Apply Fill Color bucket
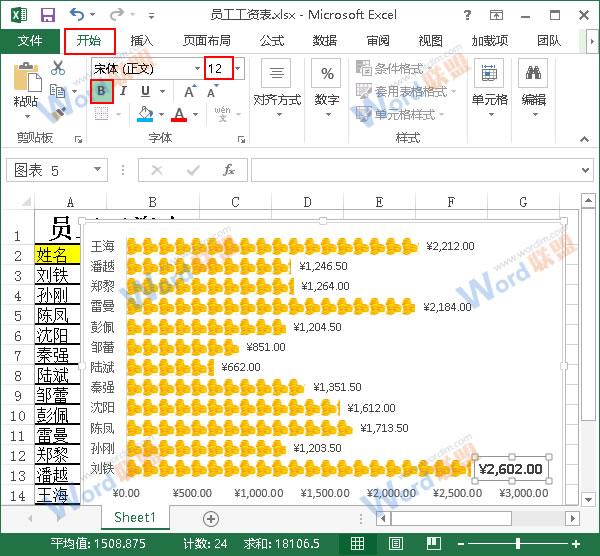Image resolution: width=600 pixels, height=556 pixels. pyautogui.click(x=145, y=114)
